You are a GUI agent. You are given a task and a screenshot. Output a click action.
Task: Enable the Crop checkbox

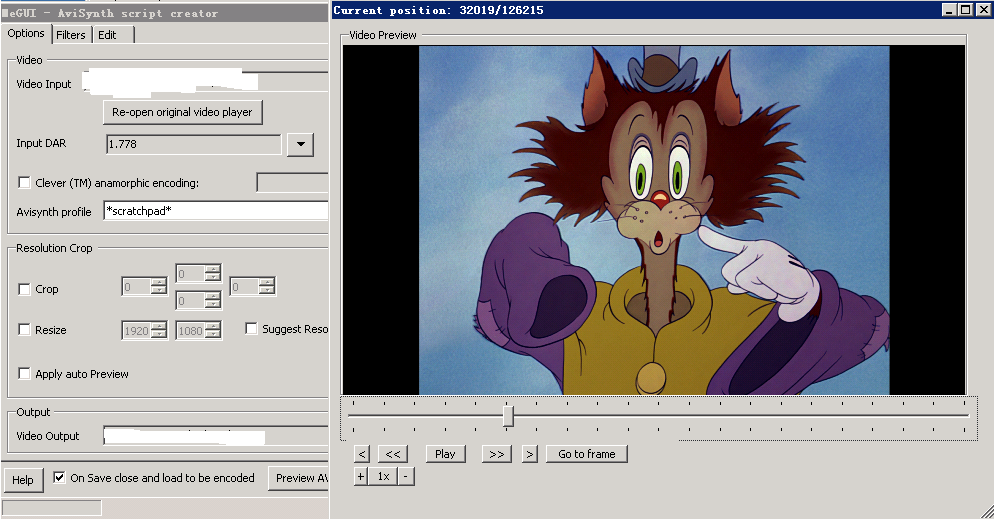click(x=24, y=289)
